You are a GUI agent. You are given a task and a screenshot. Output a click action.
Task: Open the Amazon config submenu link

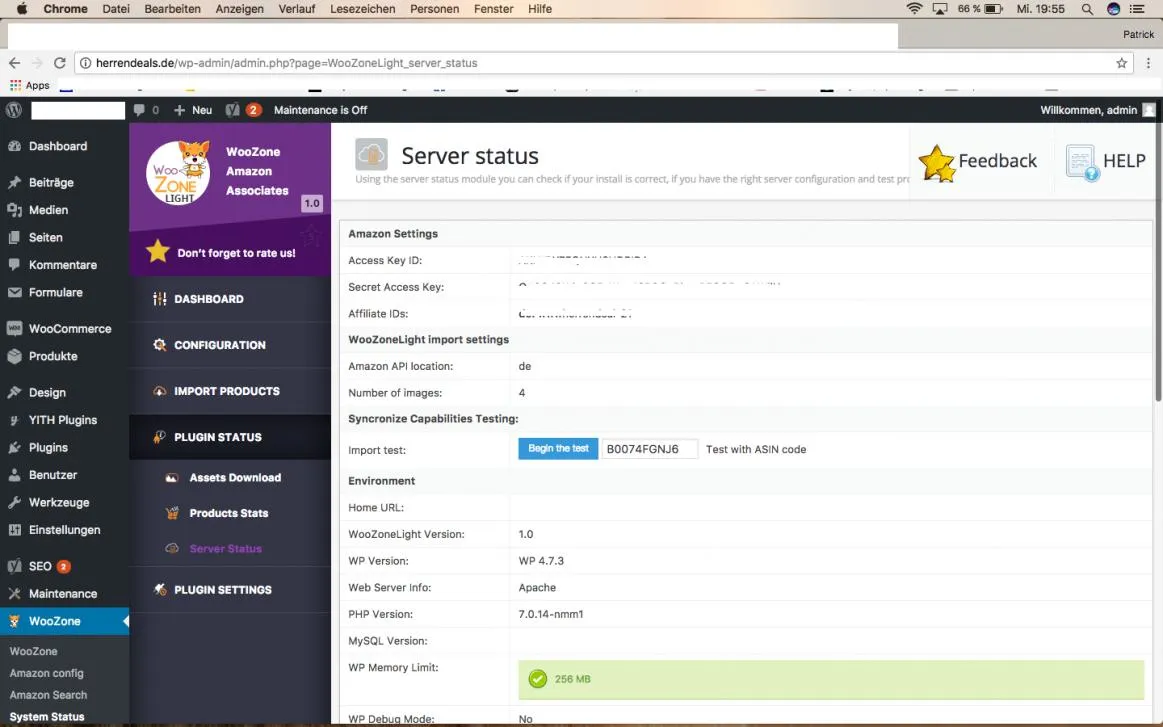click(x=47, y=673)
